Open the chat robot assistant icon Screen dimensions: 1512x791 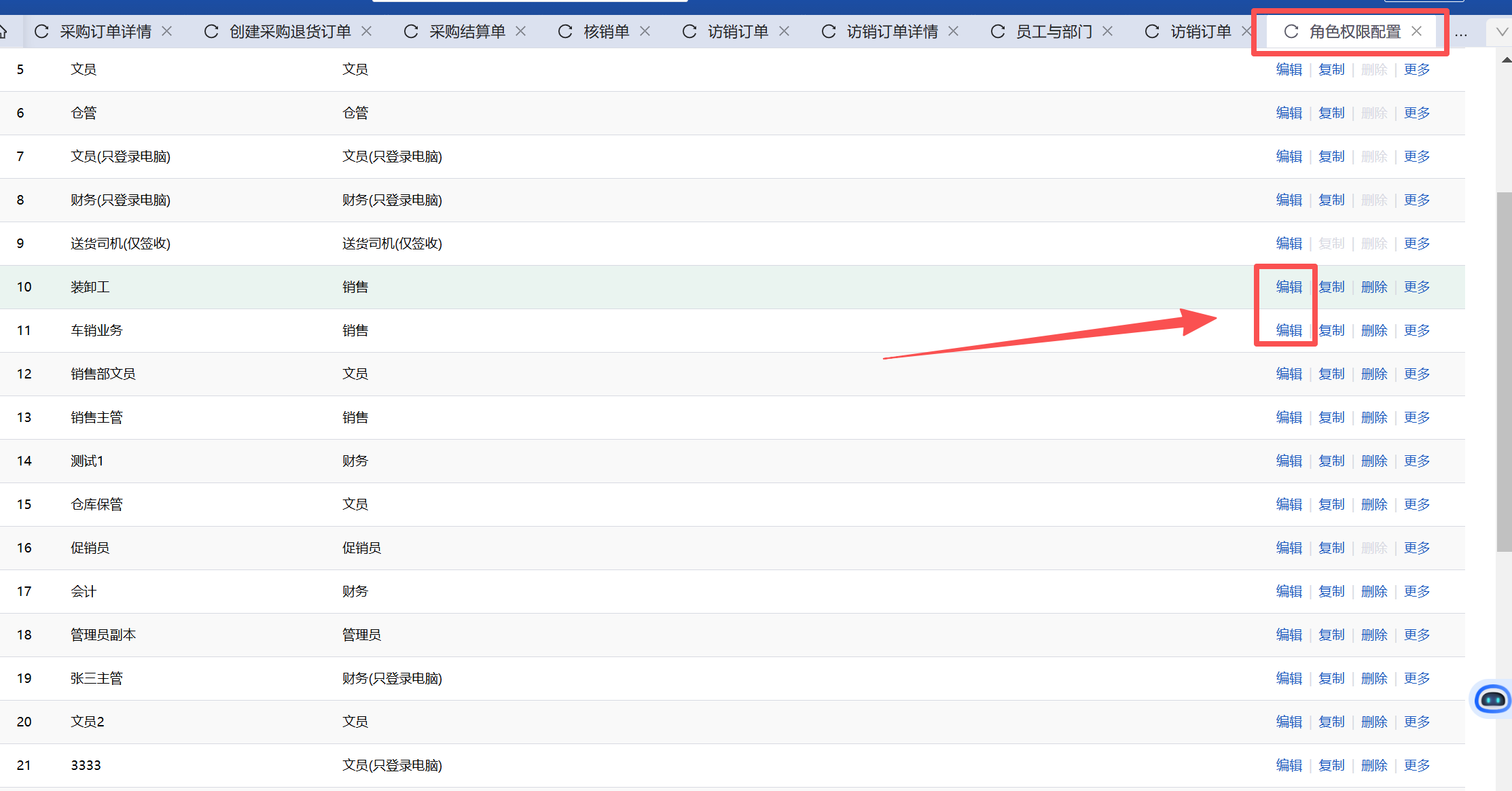(x=1492, y=699)
